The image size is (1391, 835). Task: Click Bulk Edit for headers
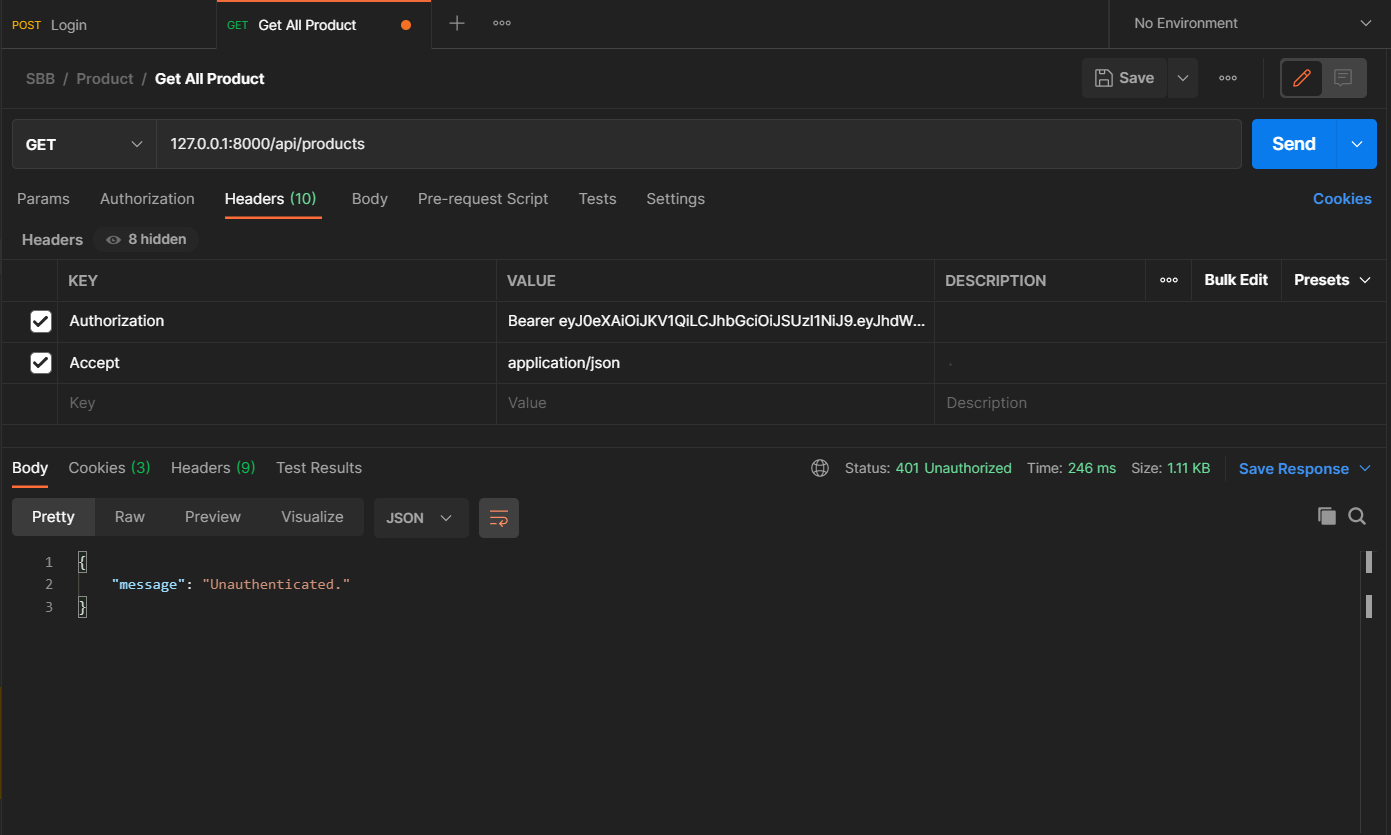click(x=1236, y=280)
